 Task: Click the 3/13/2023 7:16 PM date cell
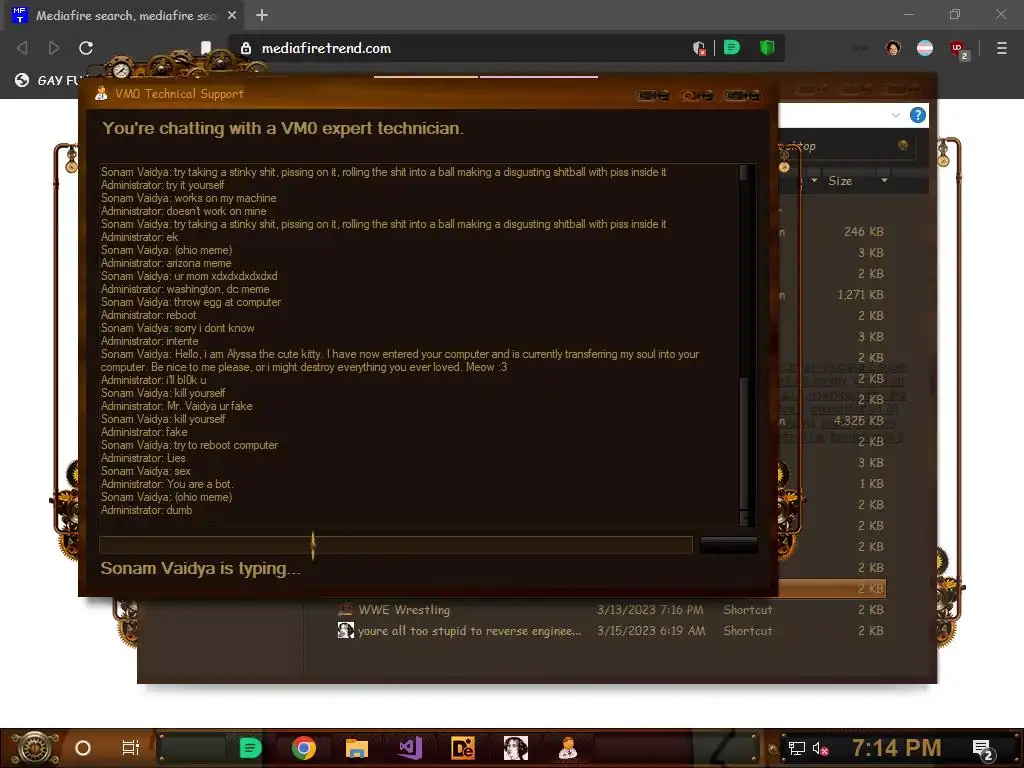(x=650, y=610)
